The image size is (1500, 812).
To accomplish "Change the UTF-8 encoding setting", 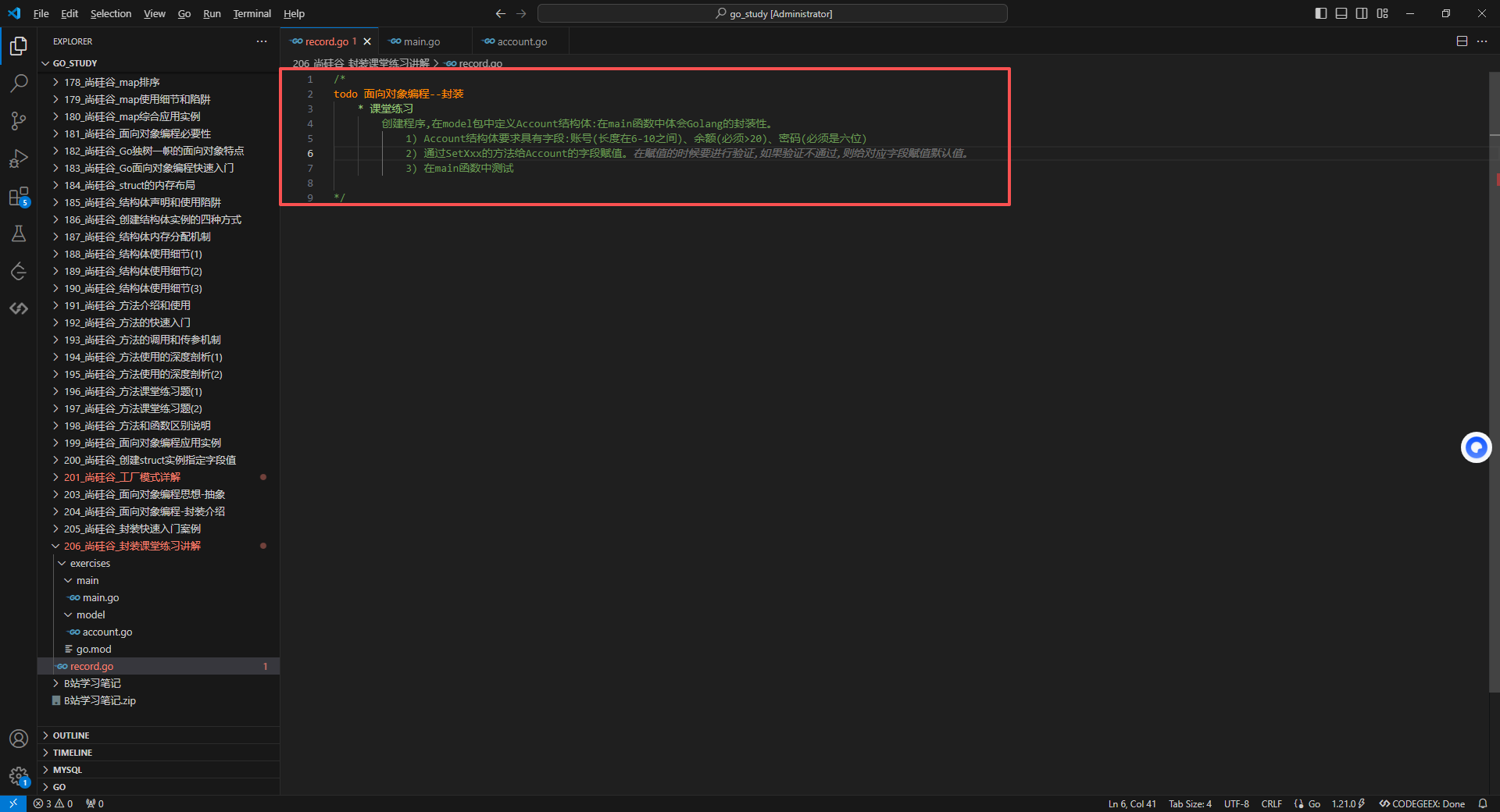I will click(x=1236, y=803).
